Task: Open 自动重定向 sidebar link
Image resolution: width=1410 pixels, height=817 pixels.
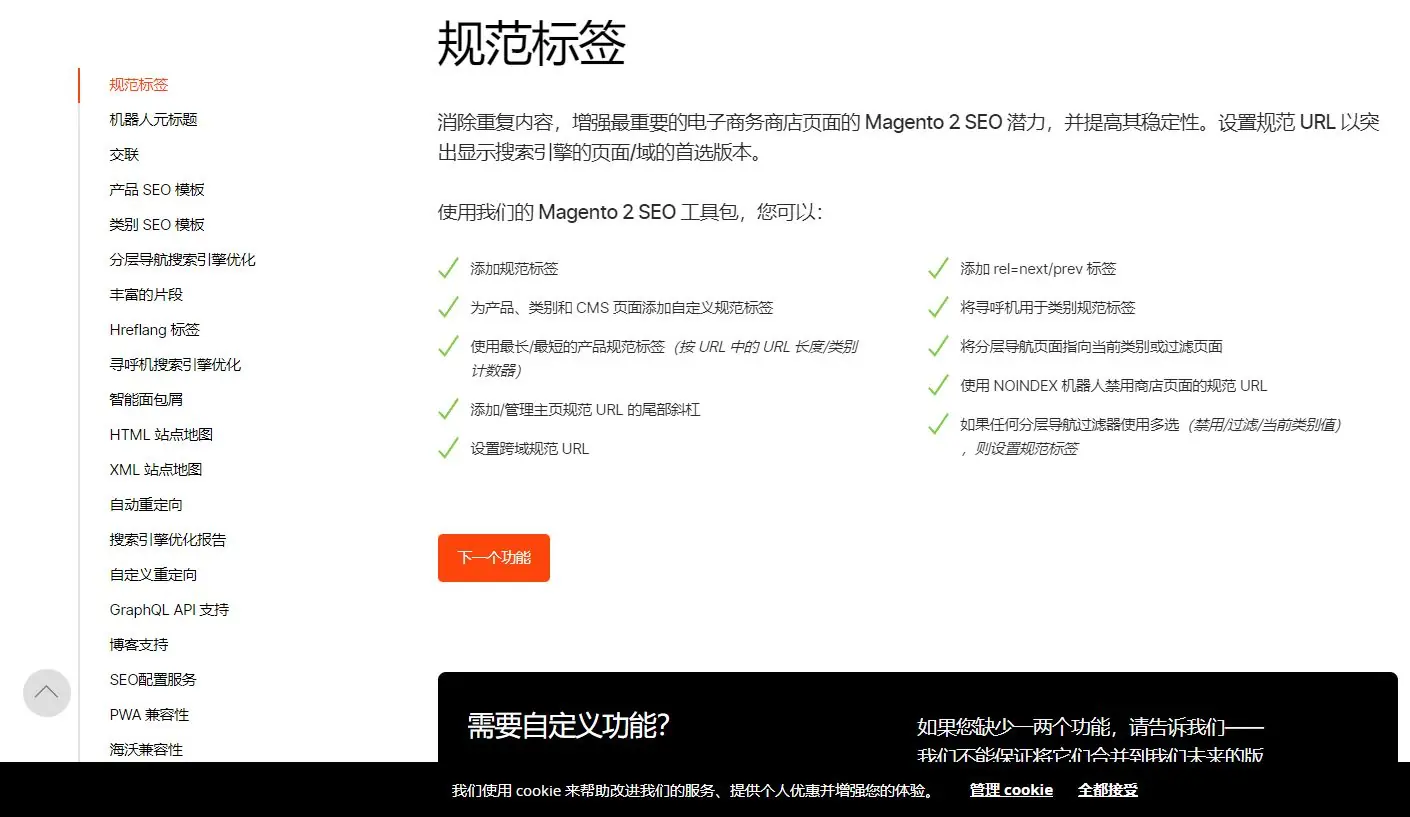Action: pos(146,505)
